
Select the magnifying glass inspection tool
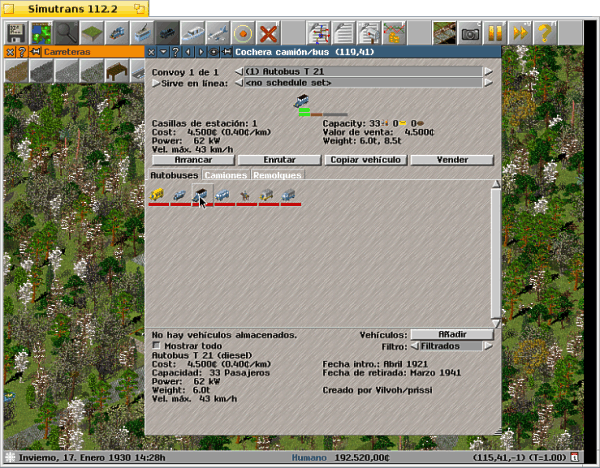pyautogui.click(x=67, y=33)
